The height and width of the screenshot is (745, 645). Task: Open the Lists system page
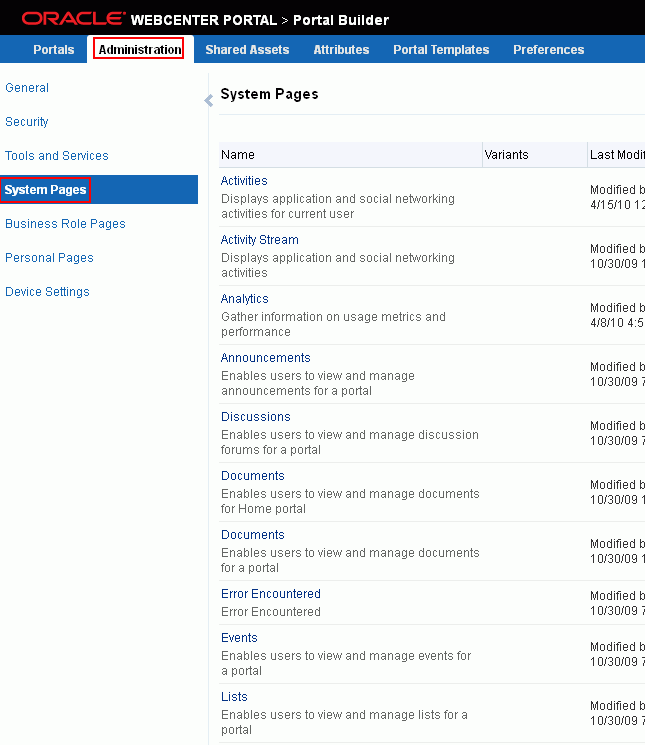(x=234, y=697)
